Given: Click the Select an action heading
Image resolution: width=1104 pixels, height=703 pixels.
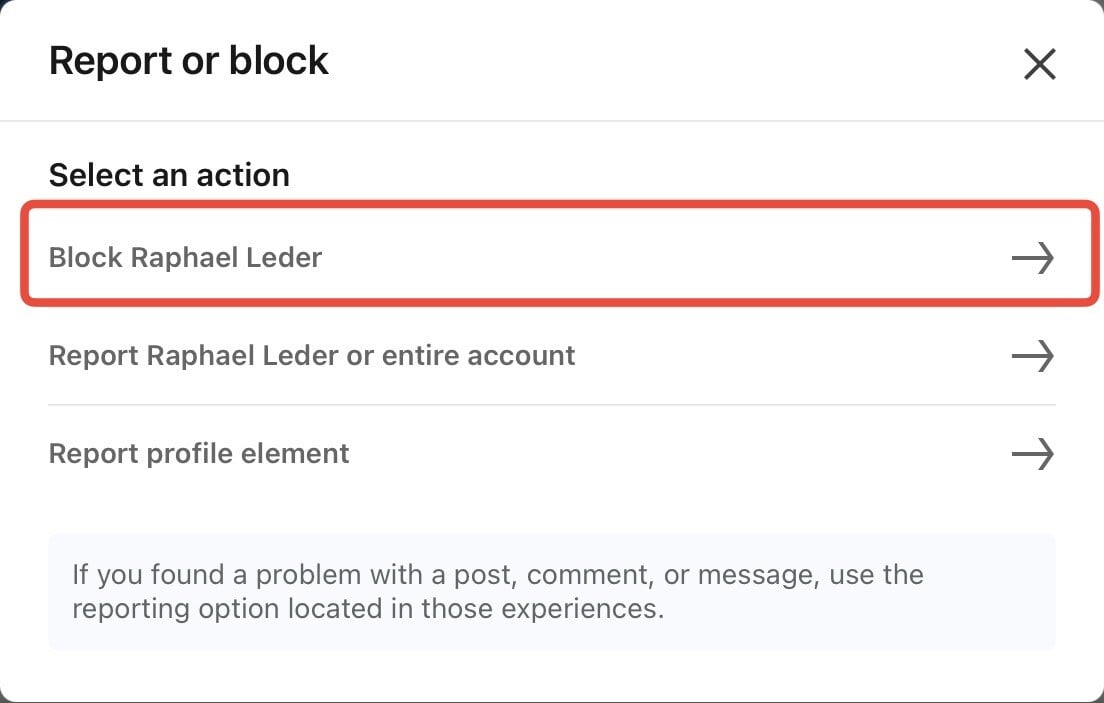Looking at the screenshot, I should [169, 175].
